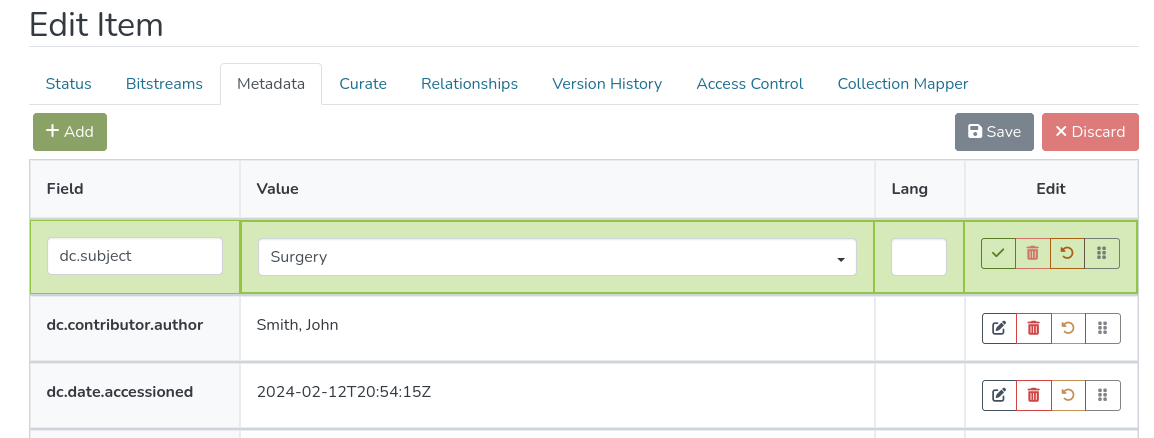Discard all metadata changes
The height and width of the screenshot is (438, 1154).
tap(1090, 132)
